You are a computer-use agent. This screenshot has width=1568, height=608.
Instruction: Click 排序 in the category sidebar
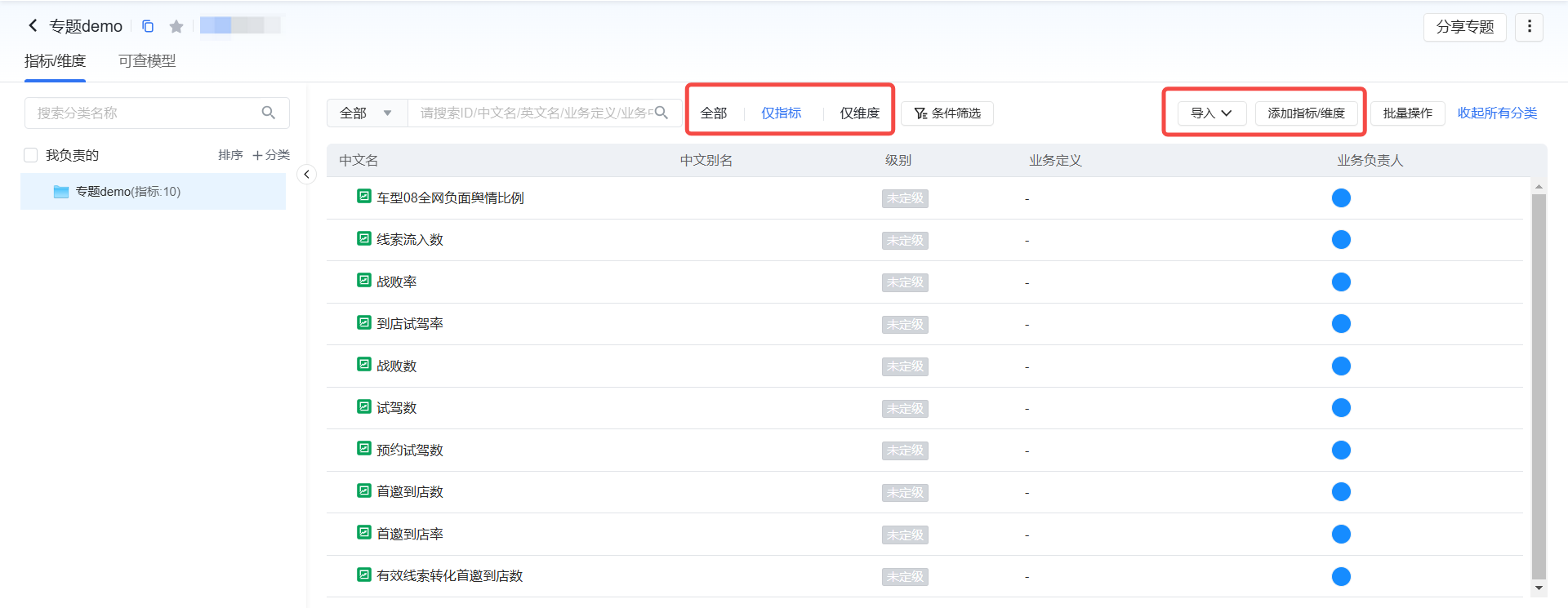click(x=230, y=155)
